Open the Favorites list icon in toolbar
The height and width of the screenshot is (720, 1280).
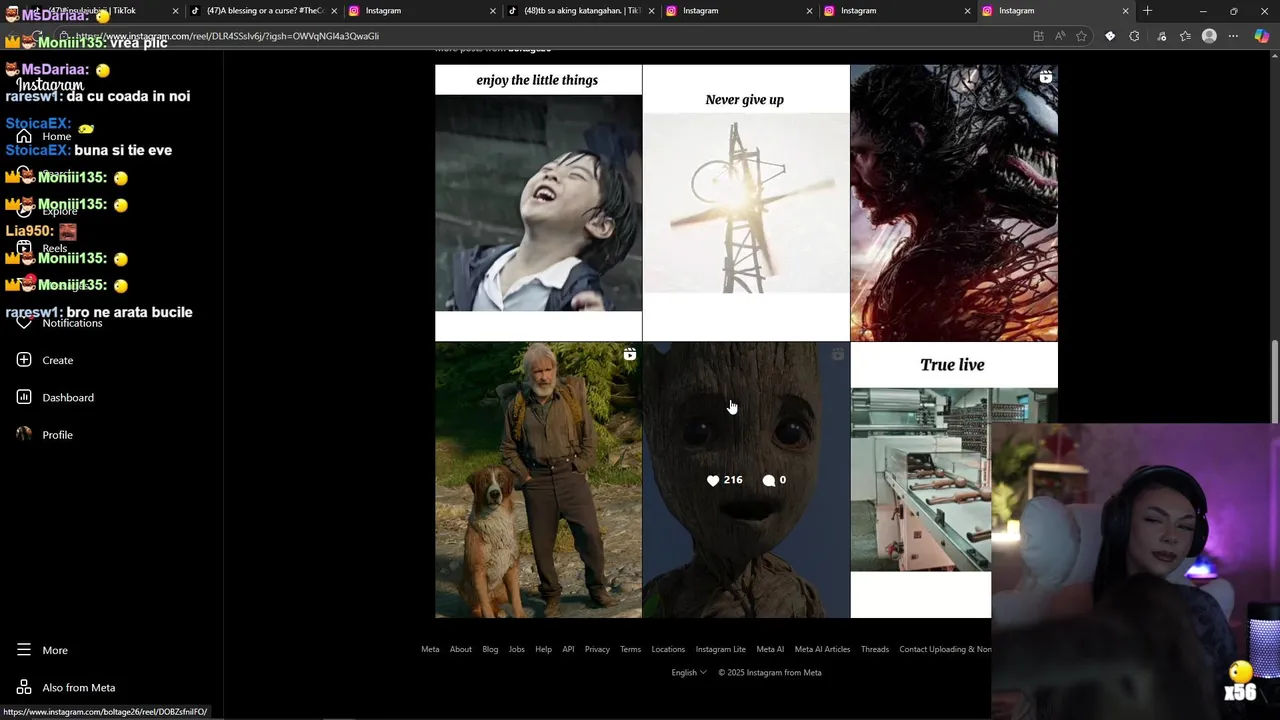coord(1185,36)
